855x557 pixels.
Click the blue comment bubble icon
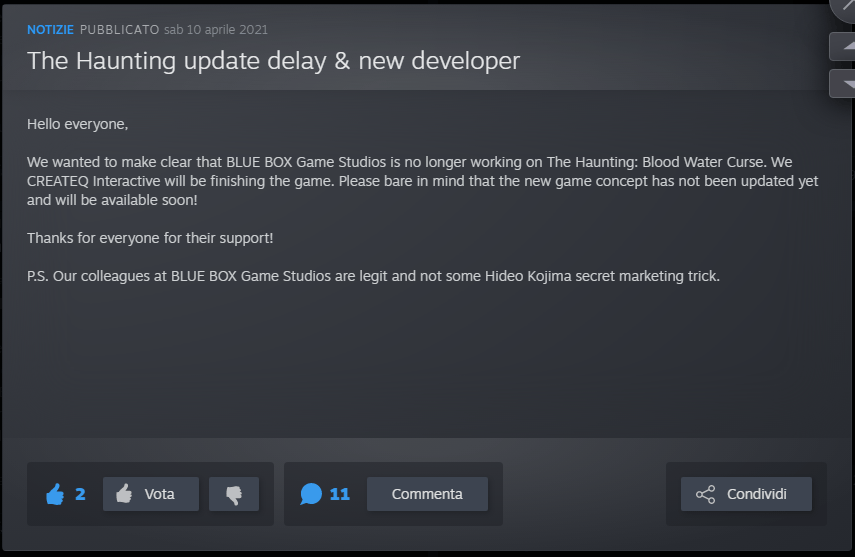tap(311, 494)
